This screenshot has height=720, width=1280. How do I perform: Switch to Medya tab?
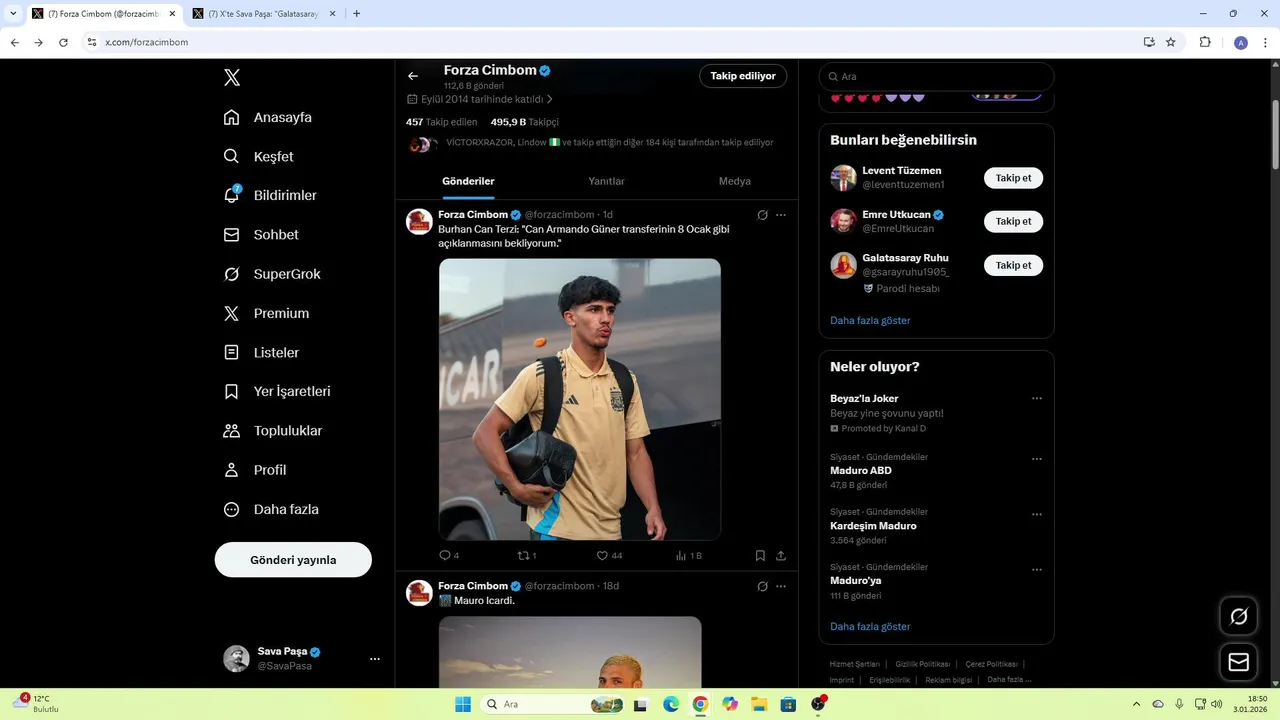pyautogui.click(x=735, y=181)
